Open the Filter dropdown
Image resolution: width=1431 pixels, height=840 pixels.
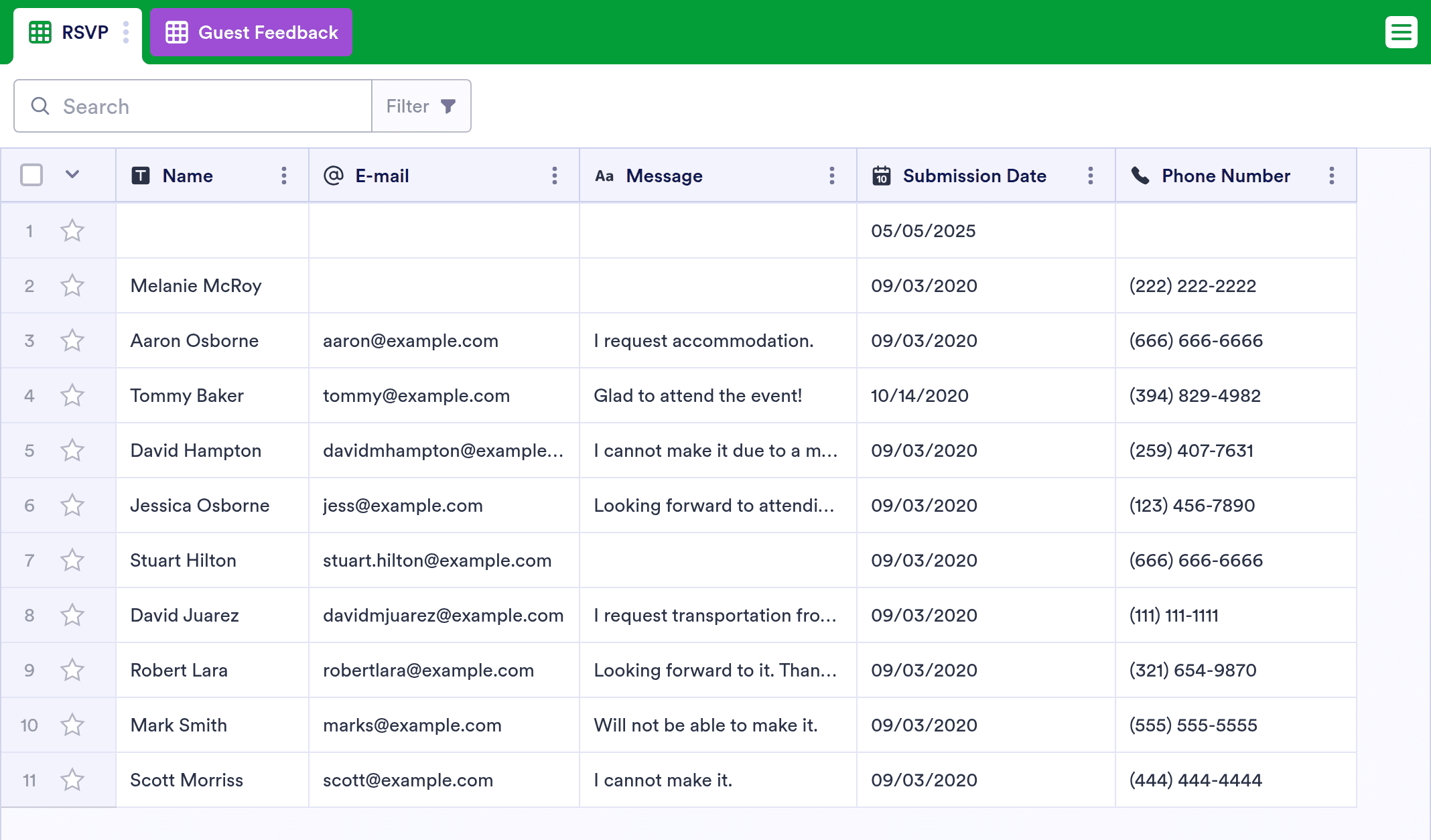(x=421, y=106)
